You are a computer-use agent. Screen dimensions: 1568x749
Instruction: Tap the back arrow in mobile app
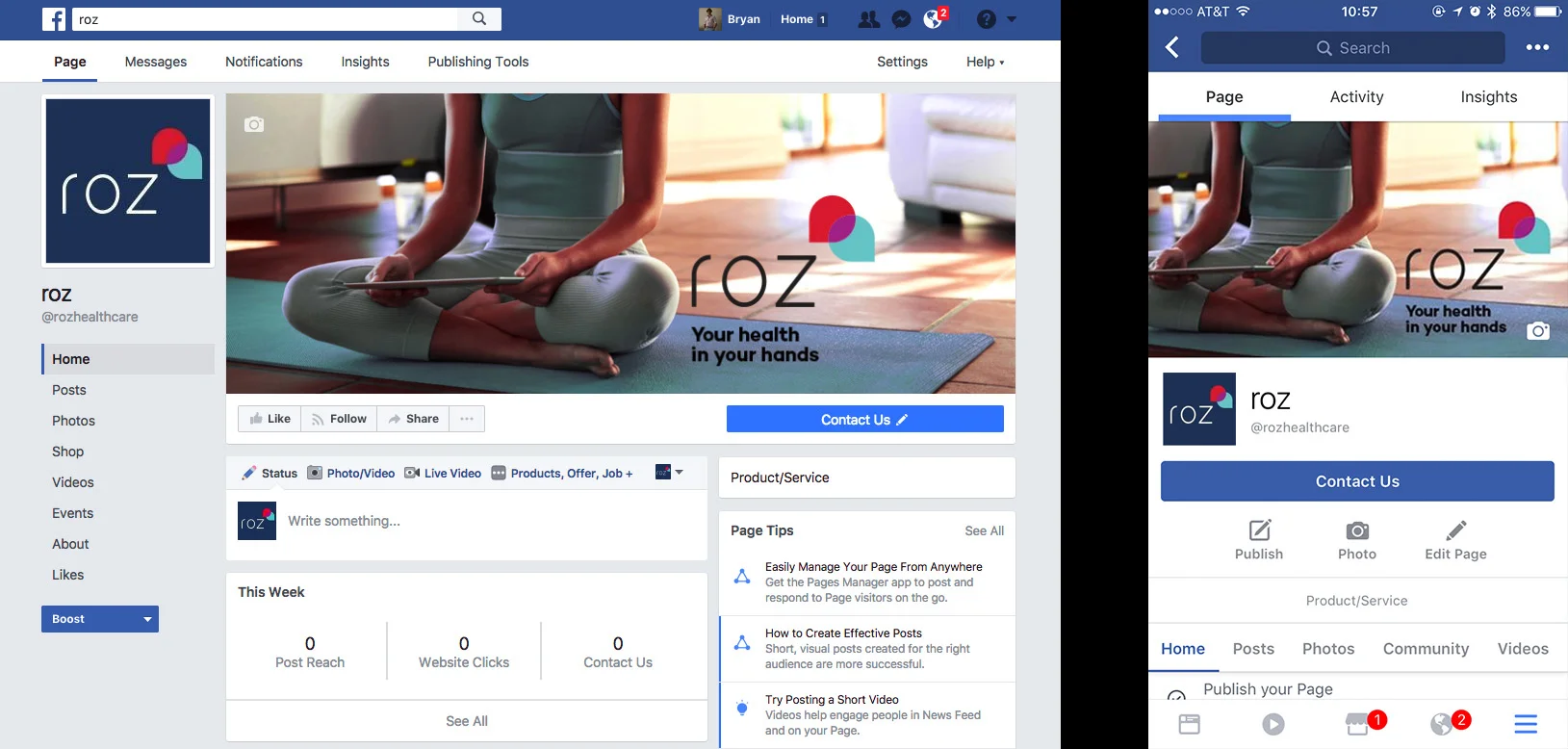pos(1172,47)
